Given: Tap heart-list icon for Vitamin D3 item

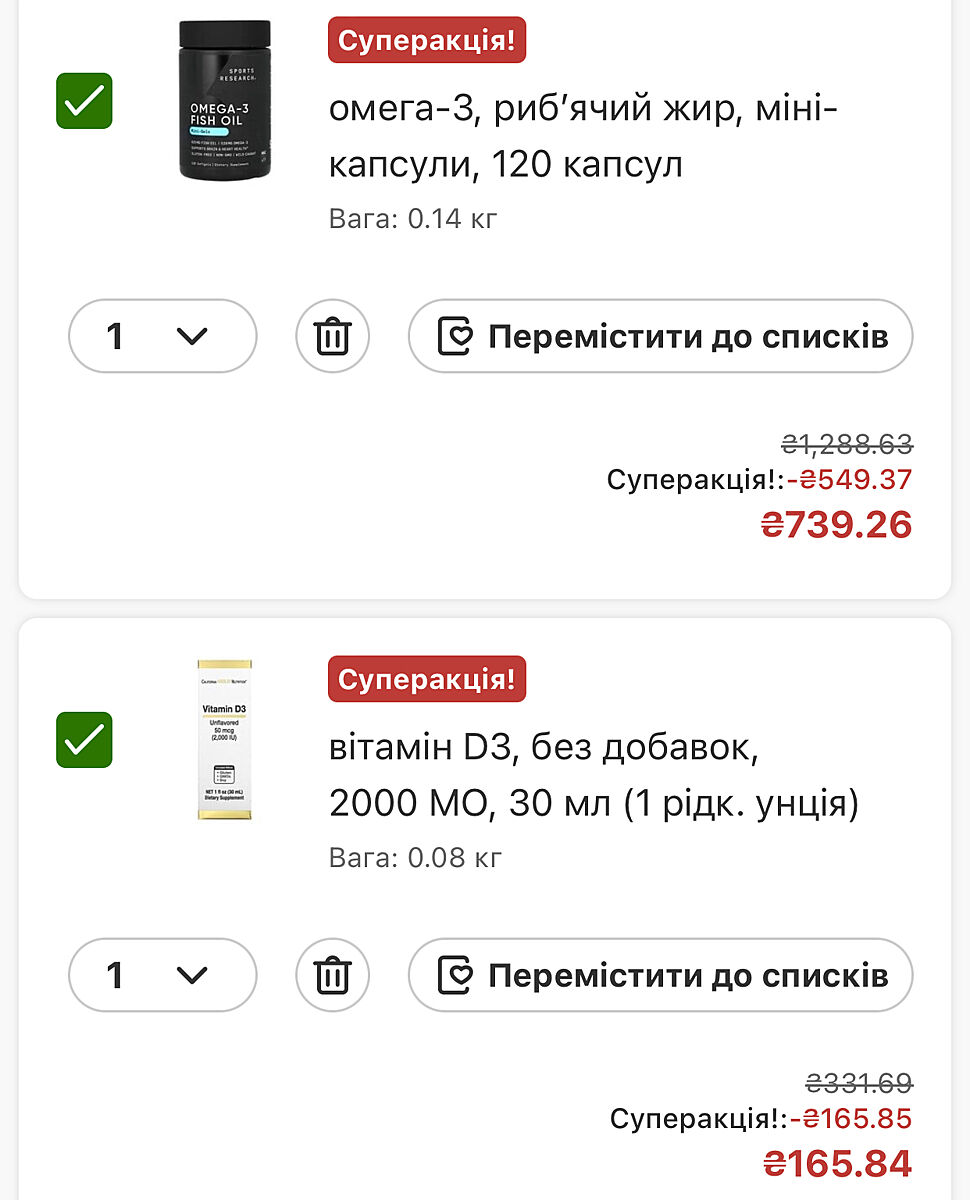Looking at the screenshot, I should (x=455, y=975).
